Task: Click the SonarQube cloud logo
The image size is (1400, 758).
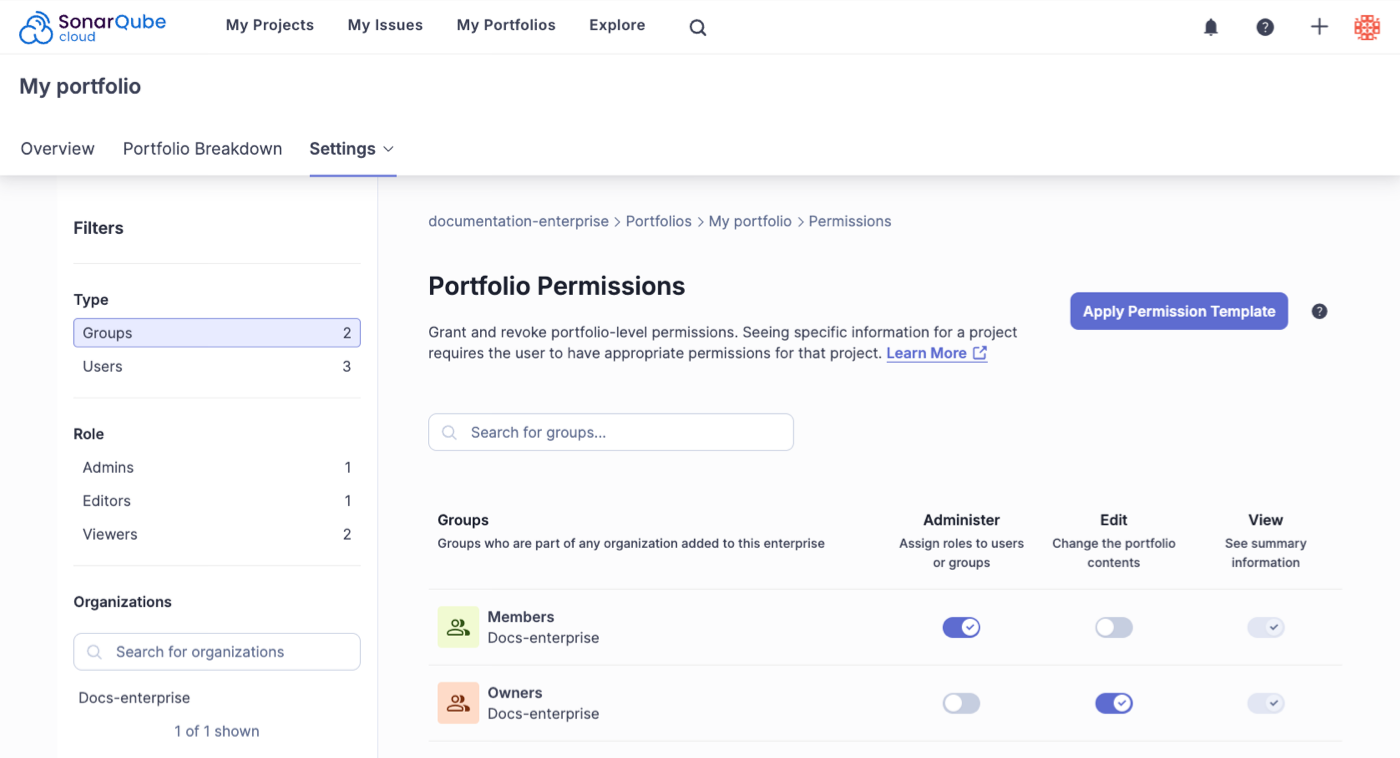Action: pos(93,27)
